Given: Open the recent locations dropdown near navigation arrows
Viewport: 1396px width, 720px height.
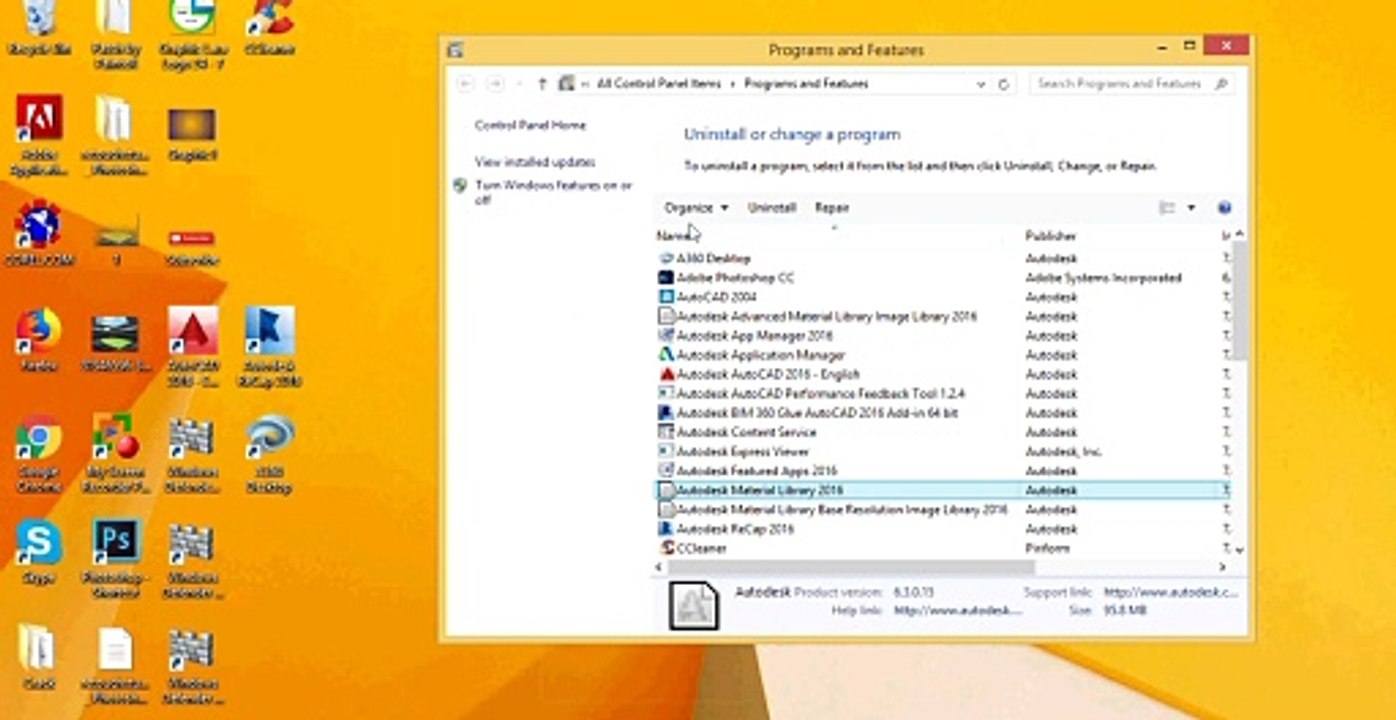Looking at the screenshot, I should (519, 85).
